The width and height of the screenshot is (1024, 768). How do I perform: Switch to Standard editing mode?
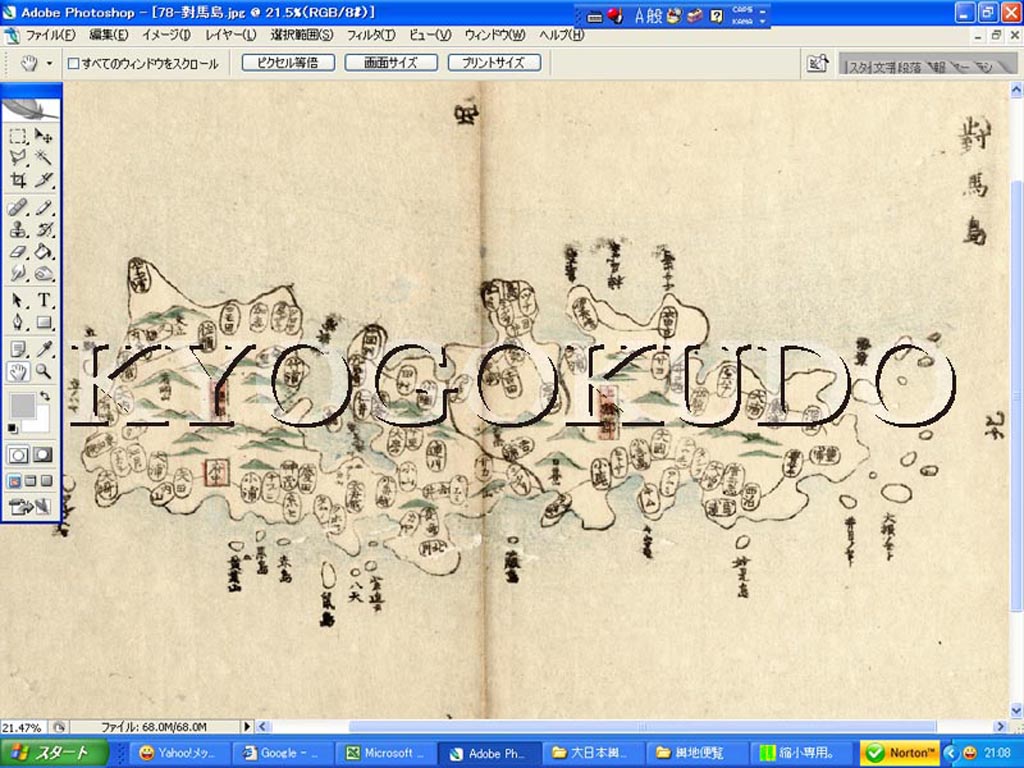(x=18, y=455)
